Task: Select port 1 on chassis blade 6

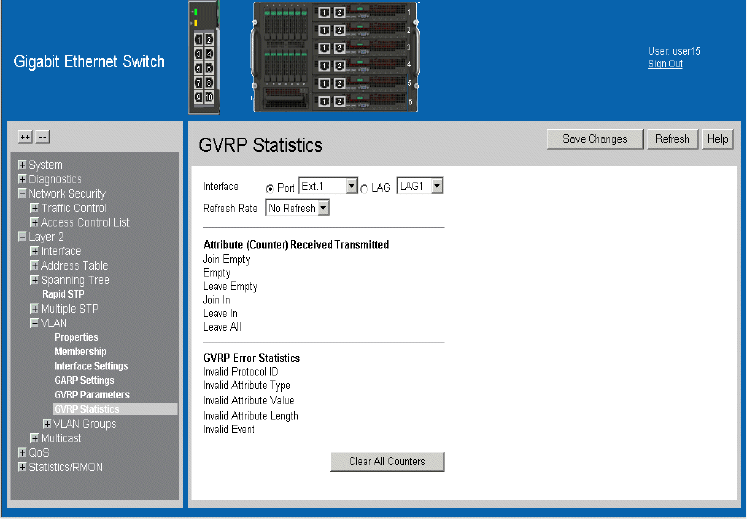Action: (324, 100)
